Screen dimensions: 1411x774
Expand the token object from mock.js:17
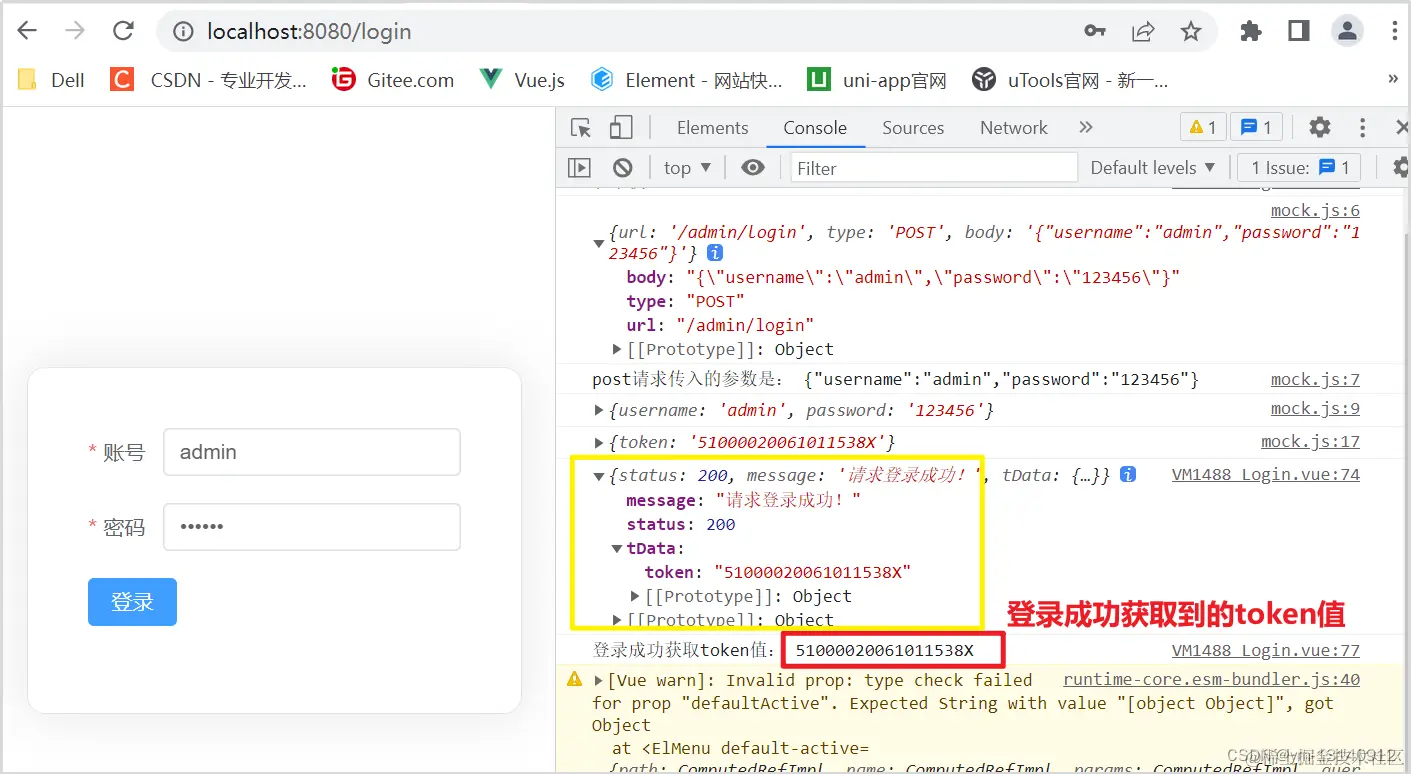pos(599,442)
